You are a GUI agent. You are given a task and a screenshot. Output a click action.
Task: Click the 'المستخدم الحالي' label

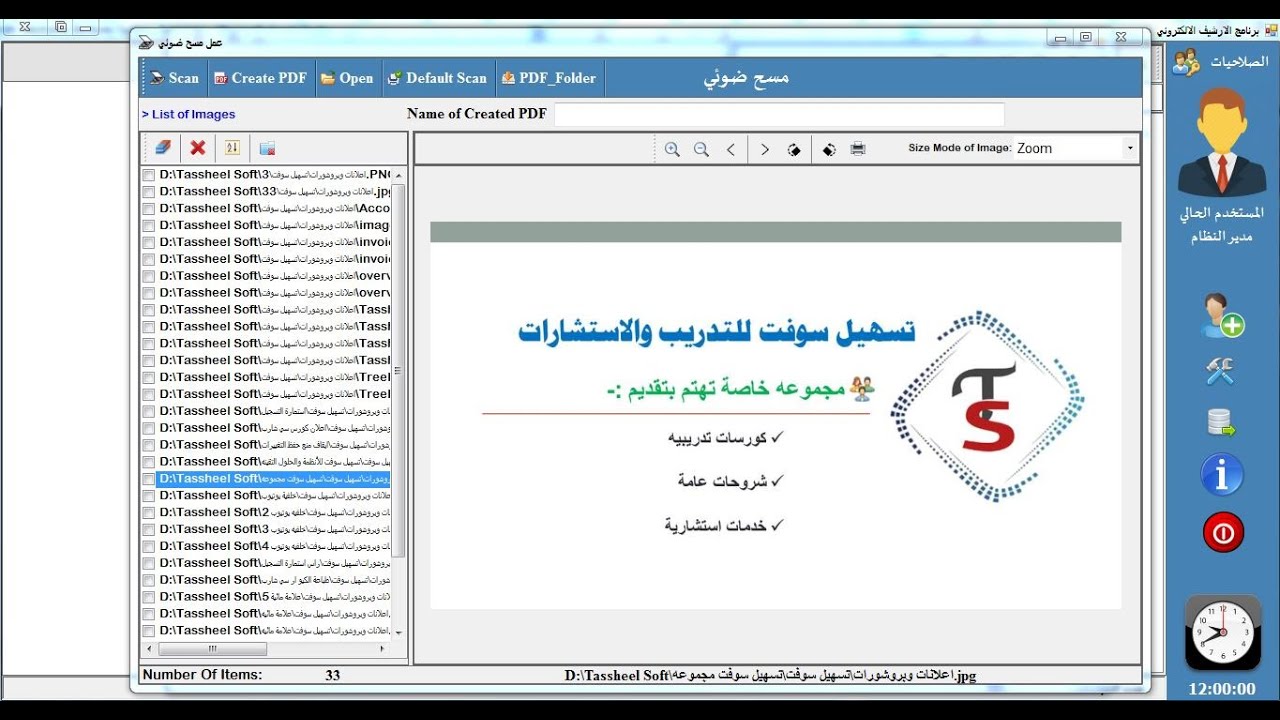pos(1222,213)
